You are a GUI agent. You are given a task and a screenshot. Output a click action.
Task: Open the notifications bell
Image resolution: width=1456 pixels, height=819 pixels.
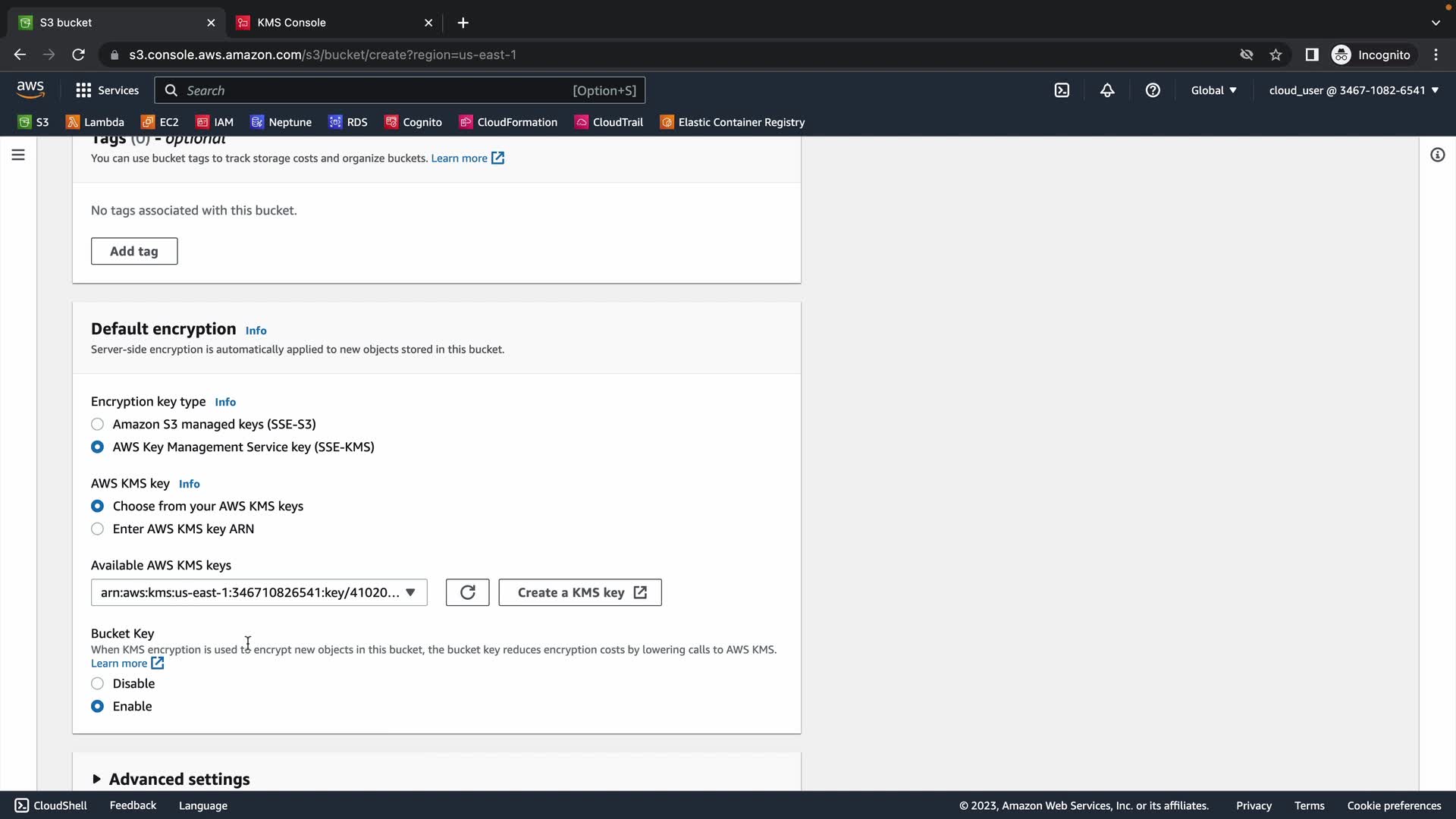click(1107, 90)
